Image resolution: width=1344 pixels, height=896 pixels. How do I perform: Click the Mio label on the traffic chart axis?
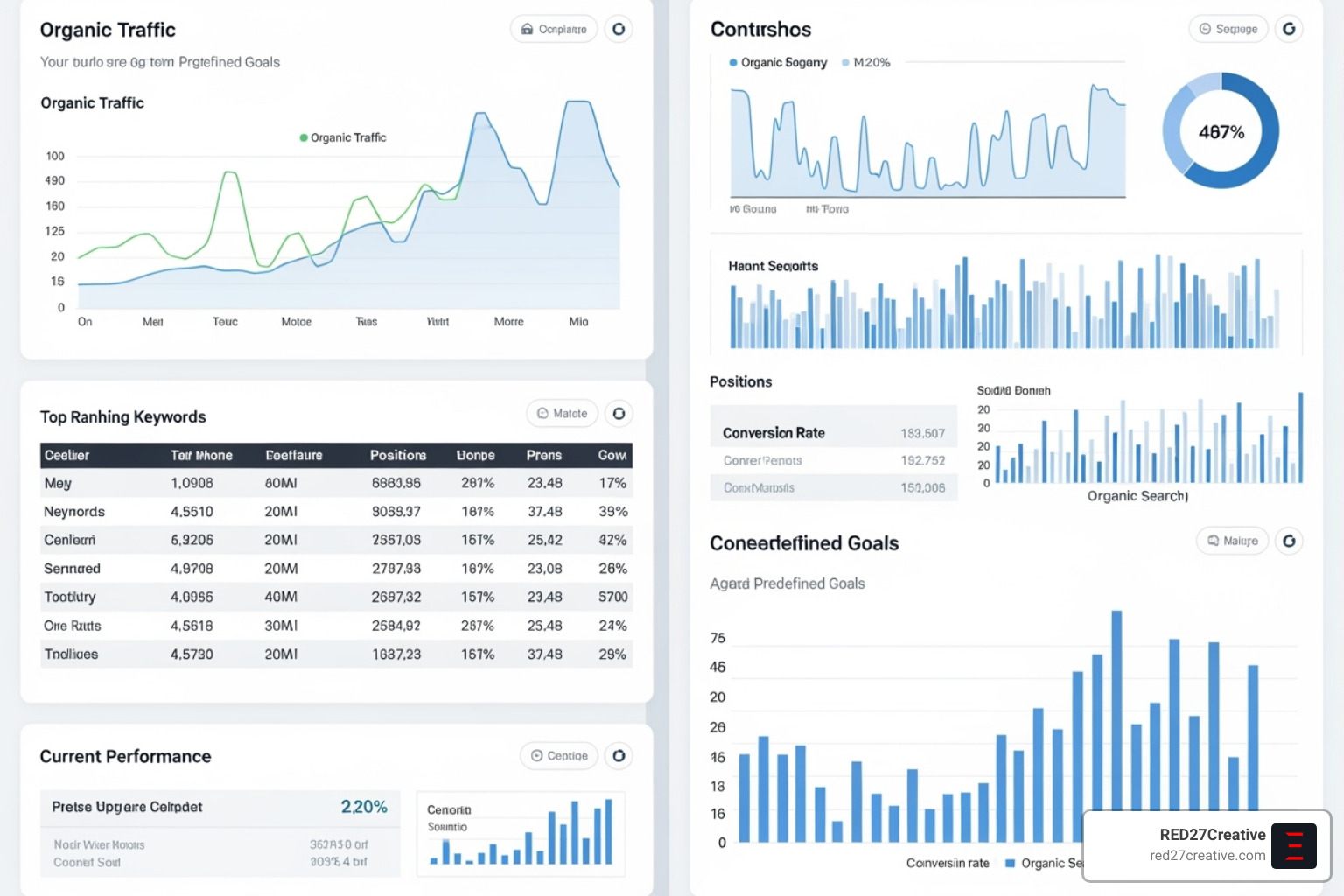click(578, 322)
